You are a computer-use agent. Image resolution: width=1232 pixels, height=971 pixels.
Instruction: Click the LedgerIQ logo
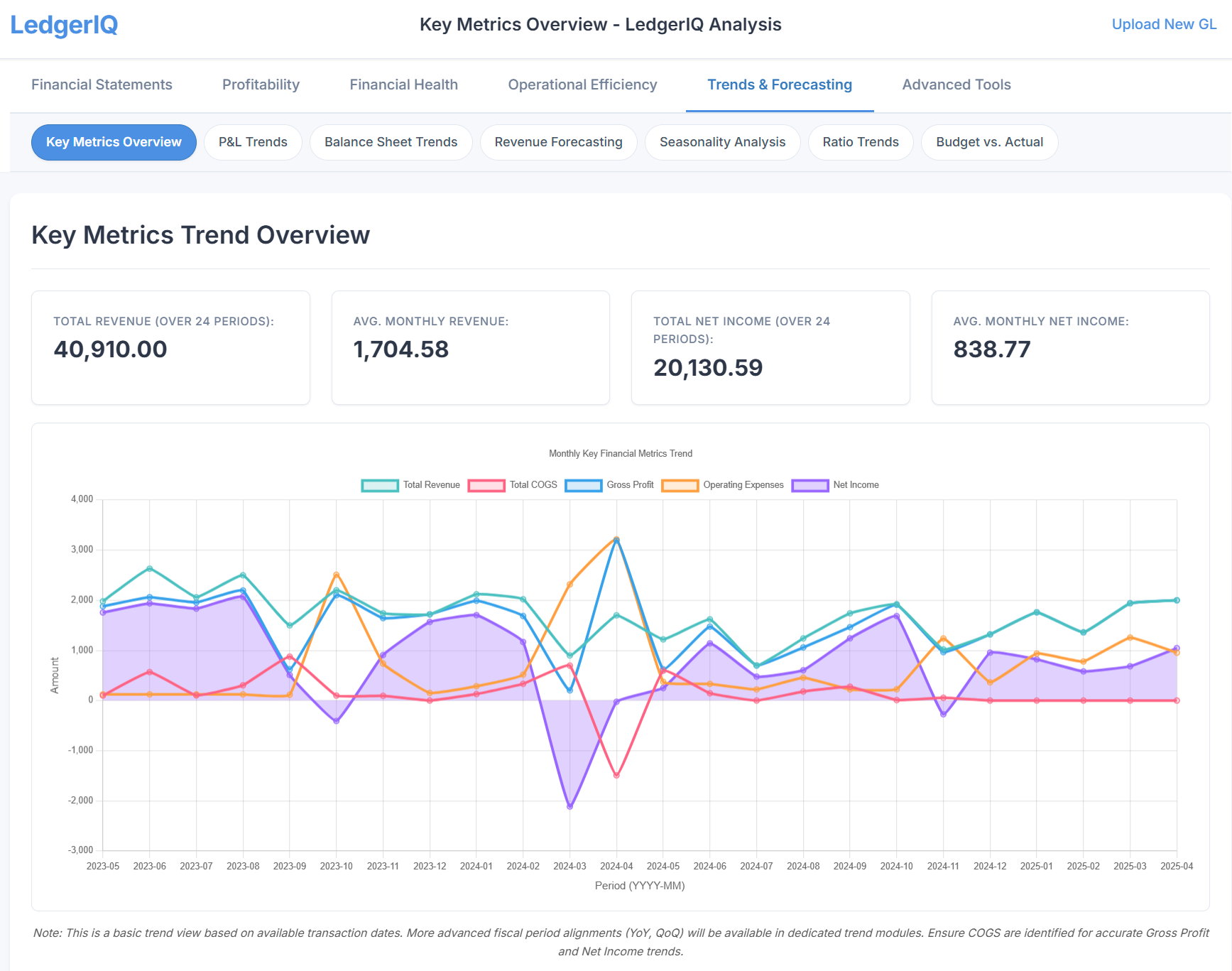[x=64, y=26]
